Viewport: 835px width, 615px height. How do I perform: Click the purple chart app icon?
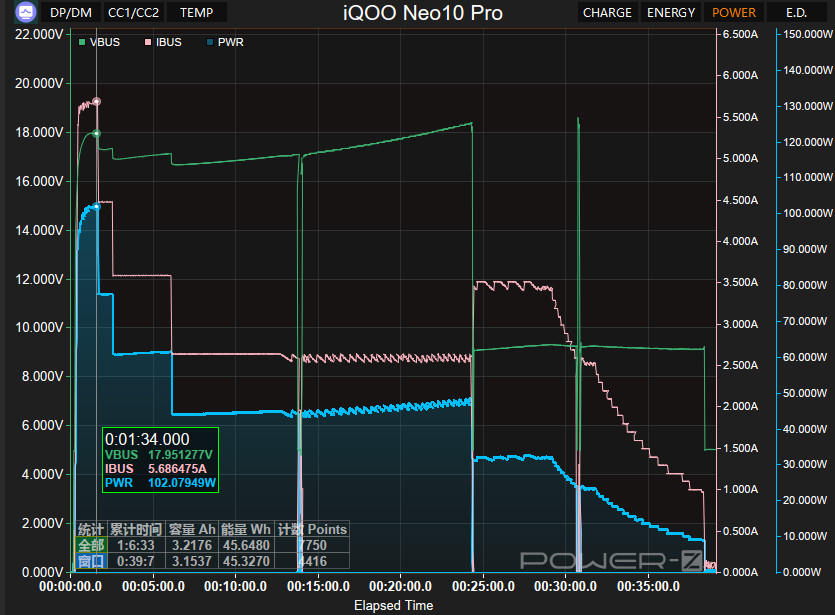(26, 12)
